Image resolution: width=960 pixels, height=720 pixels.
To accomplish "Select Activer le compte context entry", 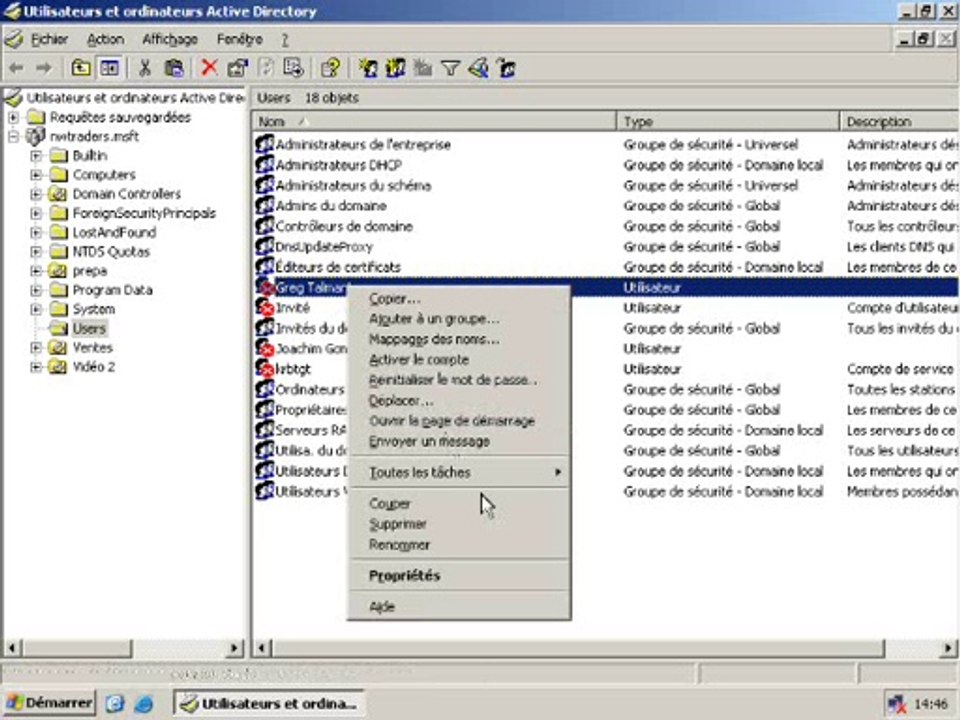I will point(459,360).
